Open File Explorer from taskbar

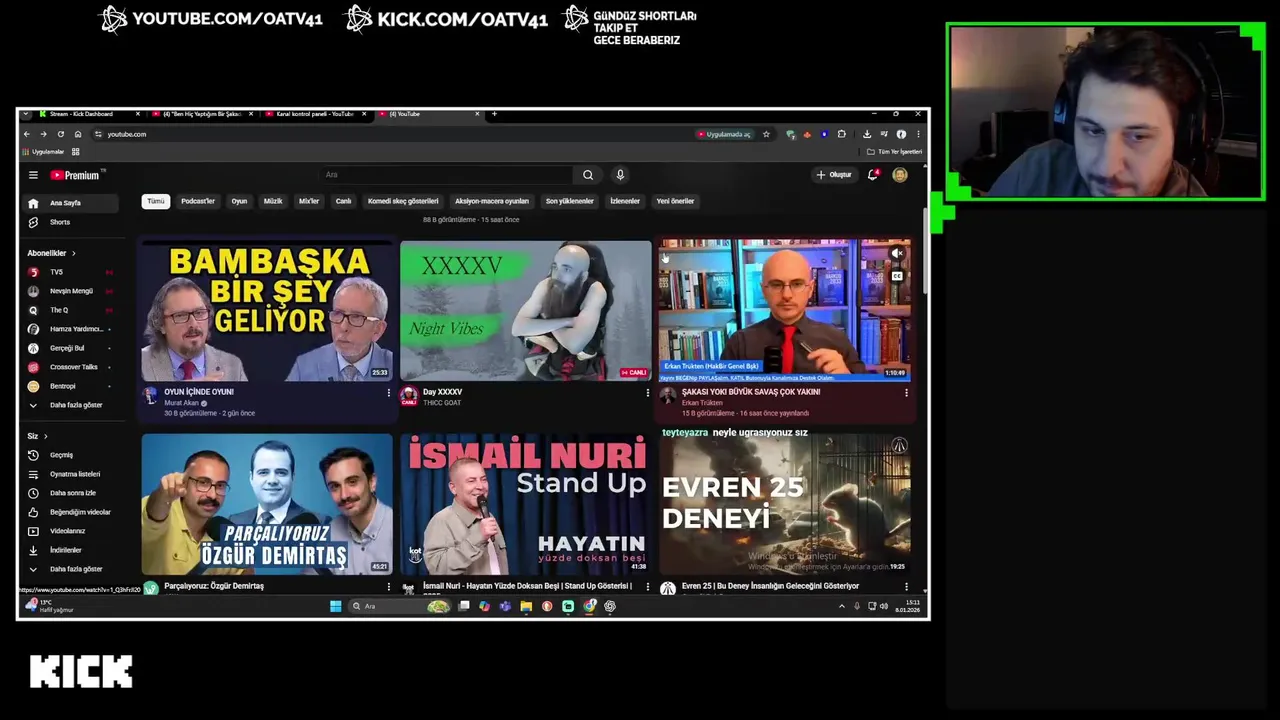(526, 606)
